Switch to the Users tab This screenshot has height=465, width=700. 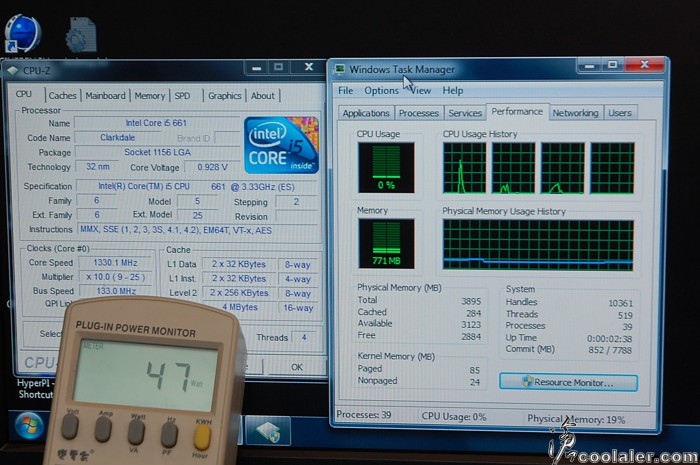(620, 113)
